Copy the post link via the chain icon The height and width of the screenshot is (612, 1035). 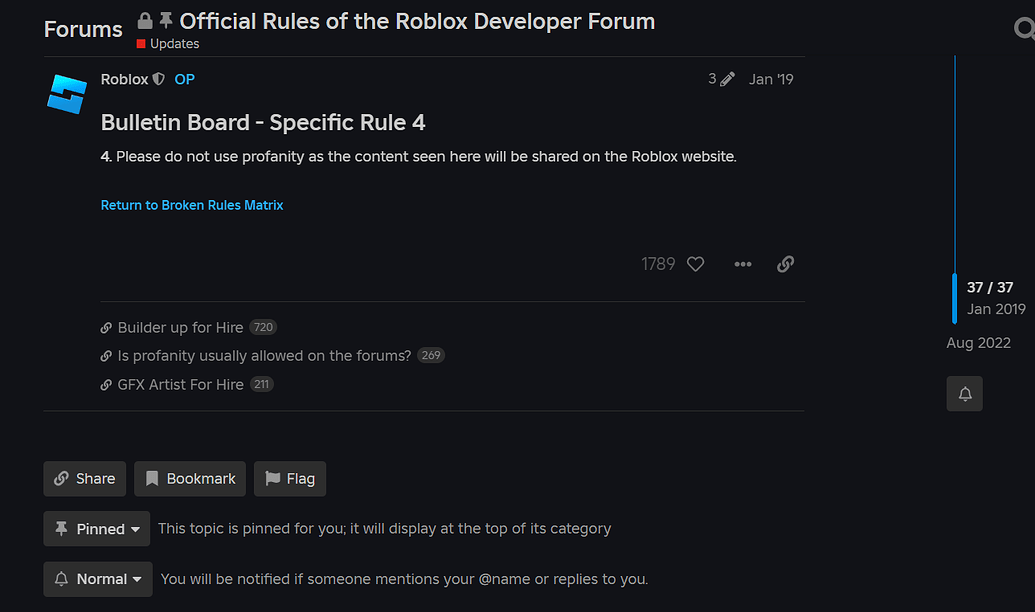coord(785,263)
